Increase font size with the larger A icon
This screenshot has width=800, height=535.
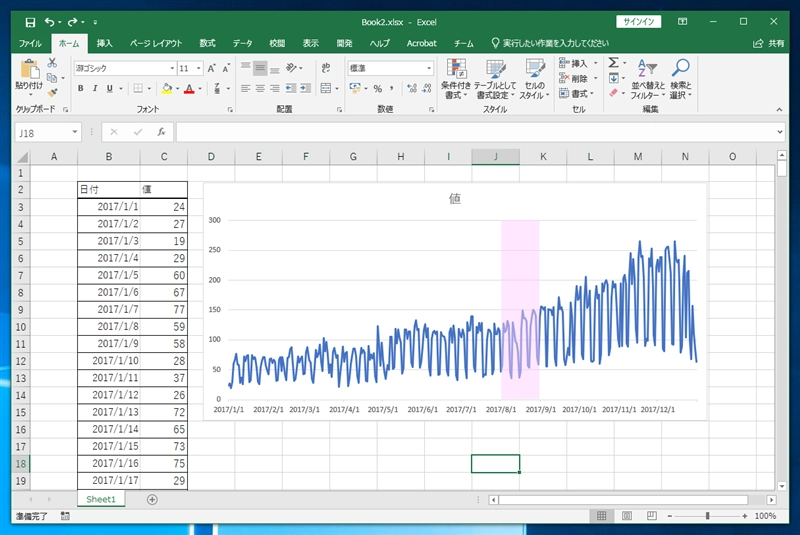tap(212, 68)
